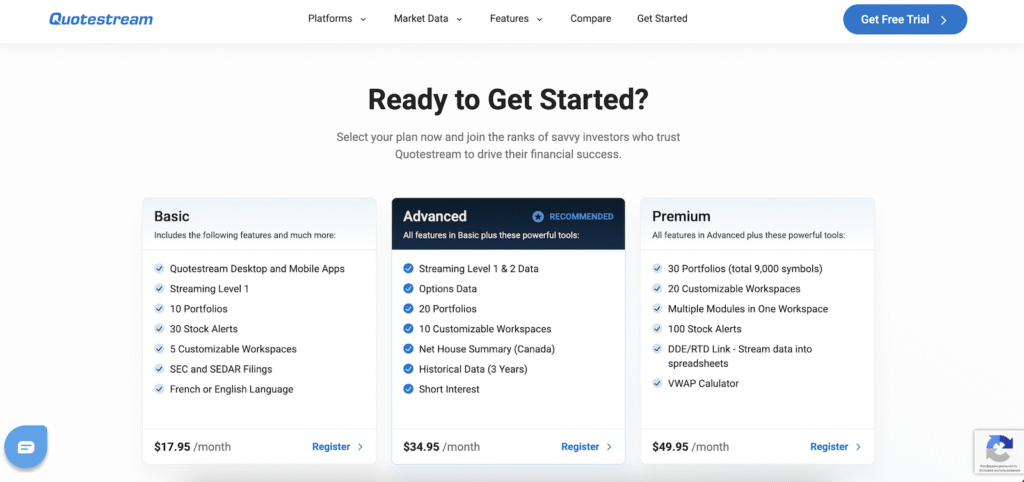Click 'All features in Basic plus' subtitle

click(x=491, y=234)
